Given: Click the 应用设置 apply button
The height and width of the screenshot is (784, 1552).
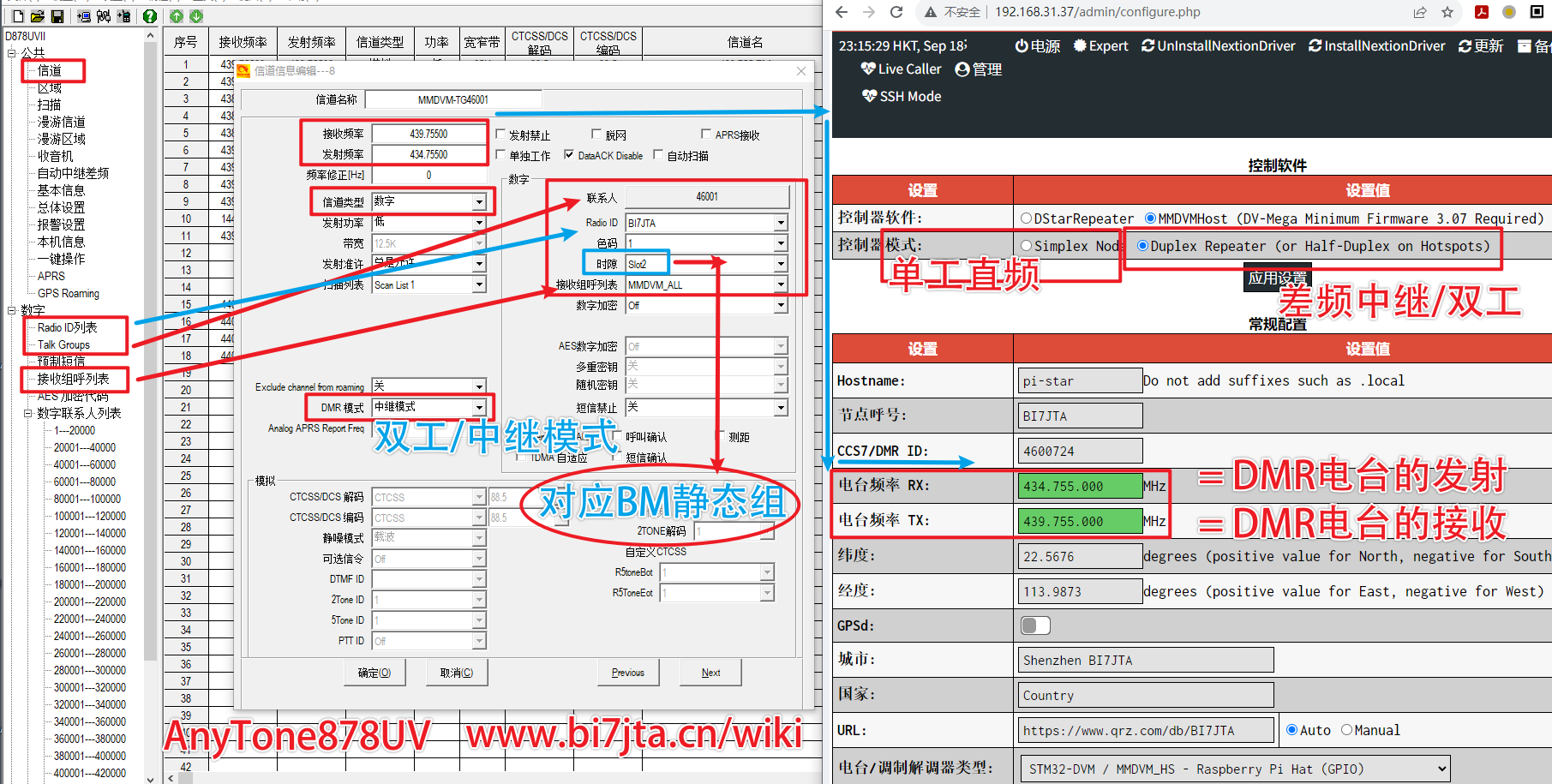Looking at the screenshot, I should [x=1277, y=278].
